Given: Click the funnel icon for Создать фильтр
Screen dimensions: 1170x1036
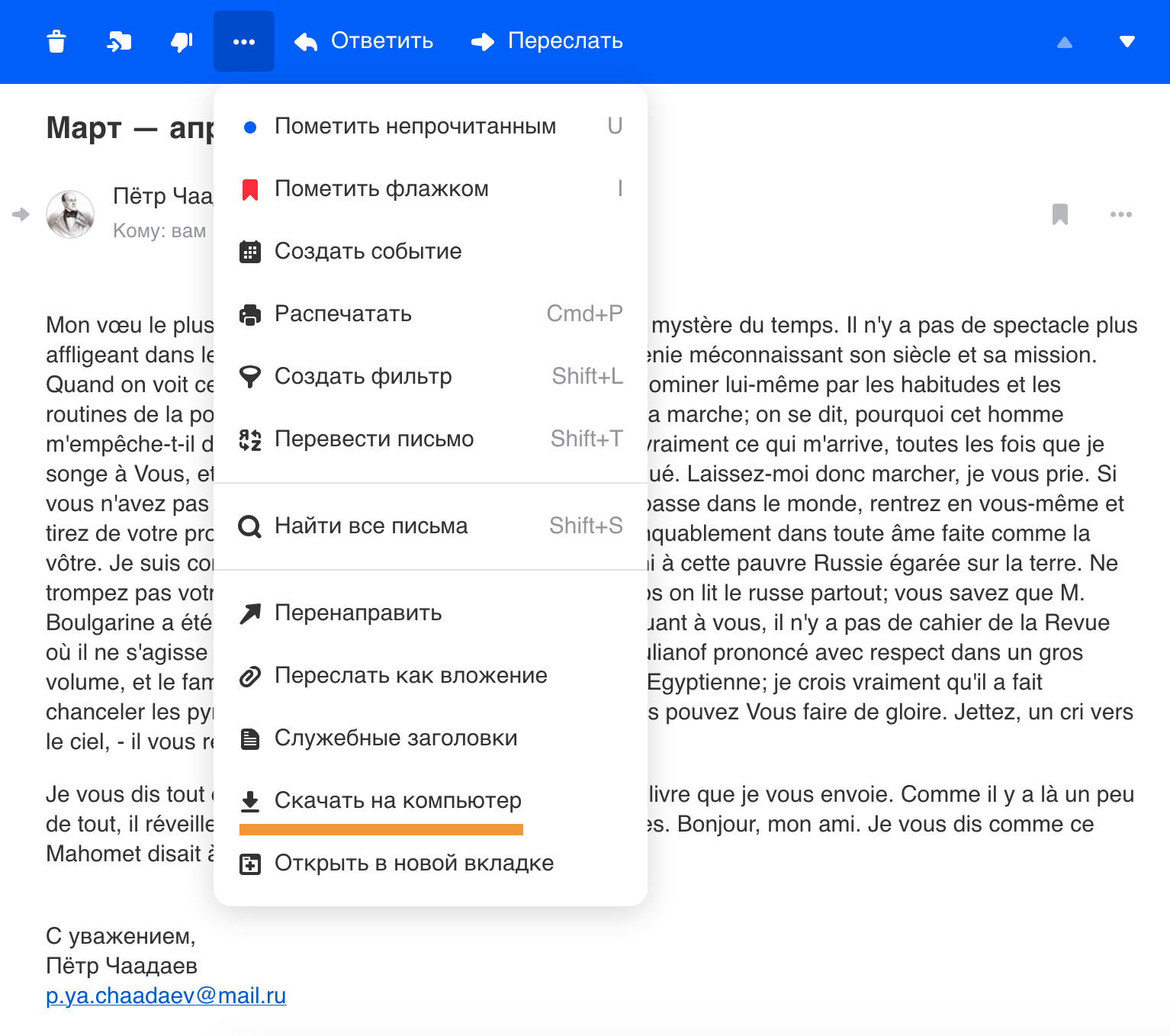Looking at the screenshot, I should coord(249,376).
